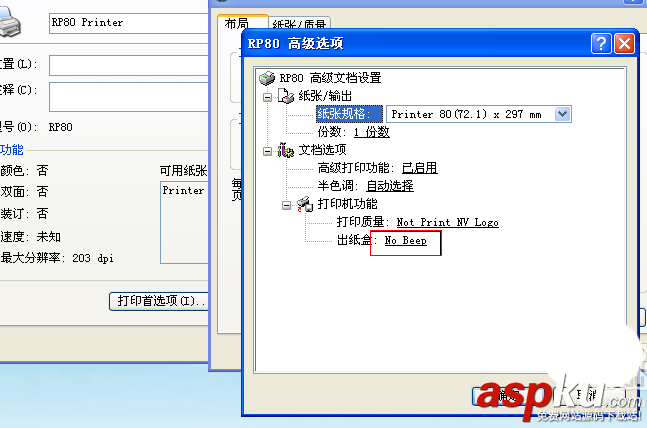This screenshot has width=647, height=428.
Task: Select the 半色调 label
Action: (338, 186)
